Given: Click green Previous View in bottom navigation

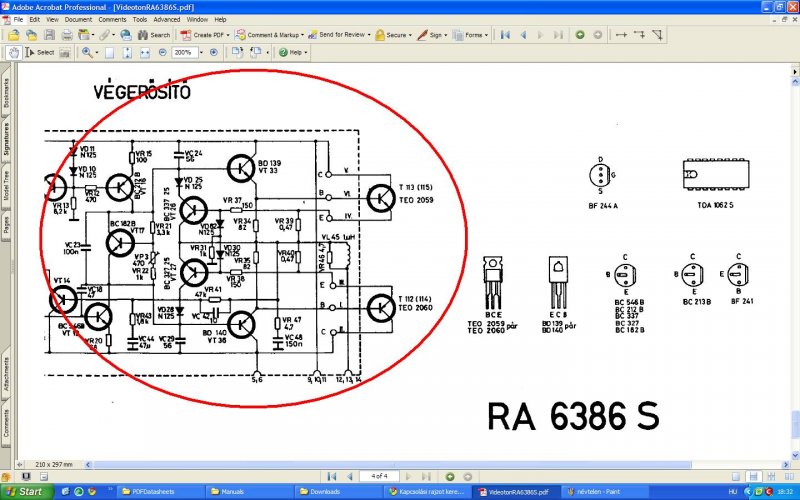Looking at the screenshot, I should coord(449,477).
